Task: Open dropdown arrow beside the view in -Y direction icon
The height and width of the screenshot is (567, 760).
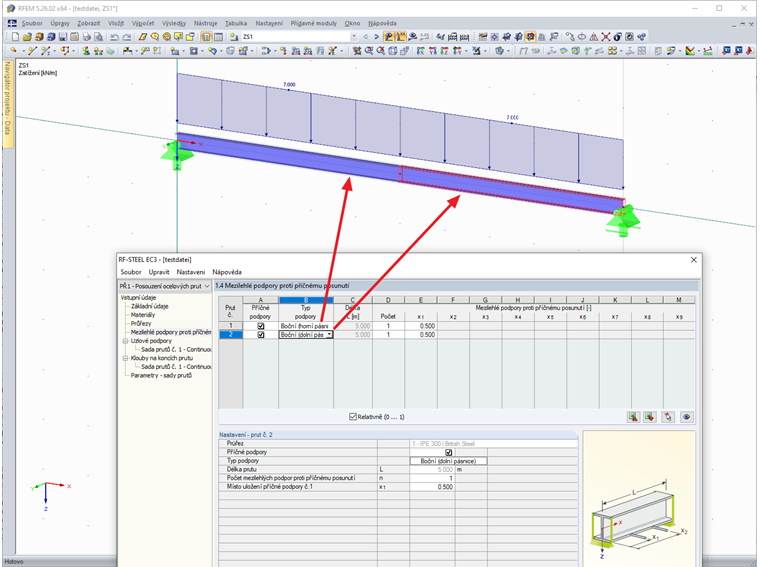Action: [466, 51]
